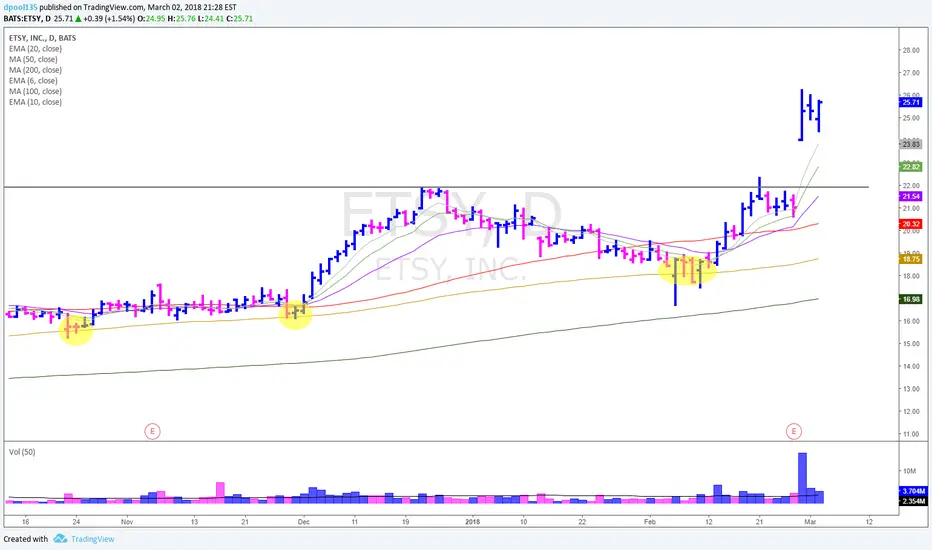Click the 15.00 price axis label

[x=911, y=344]
